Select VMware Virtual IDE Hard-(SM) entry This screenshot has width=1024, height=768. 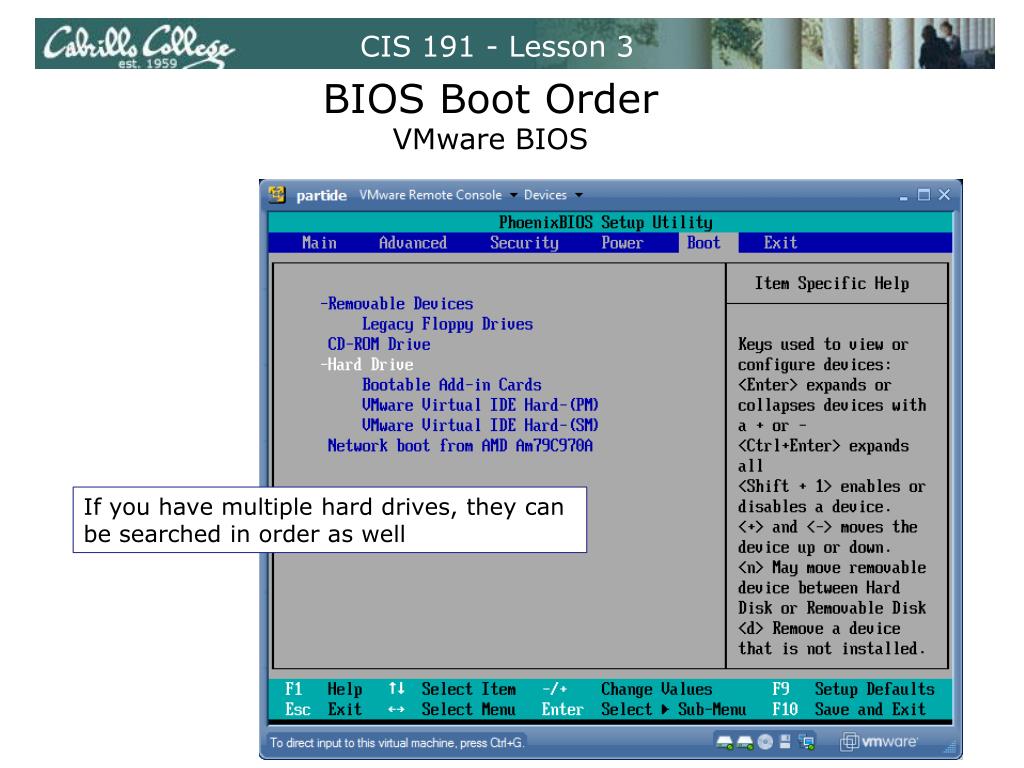(x=480, y=425)
